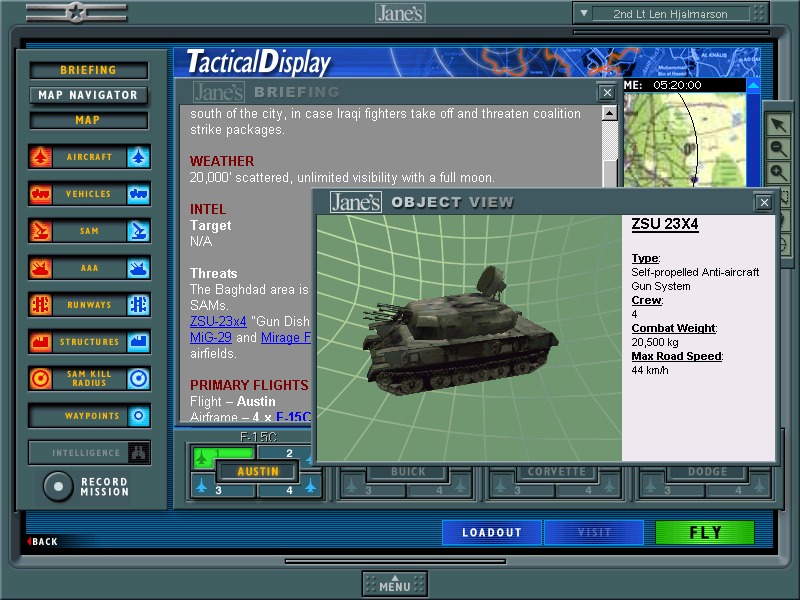This screenshot has height=600, width=800.
Task: Select the pointer arrow tool beside the map
Action: 779,124
